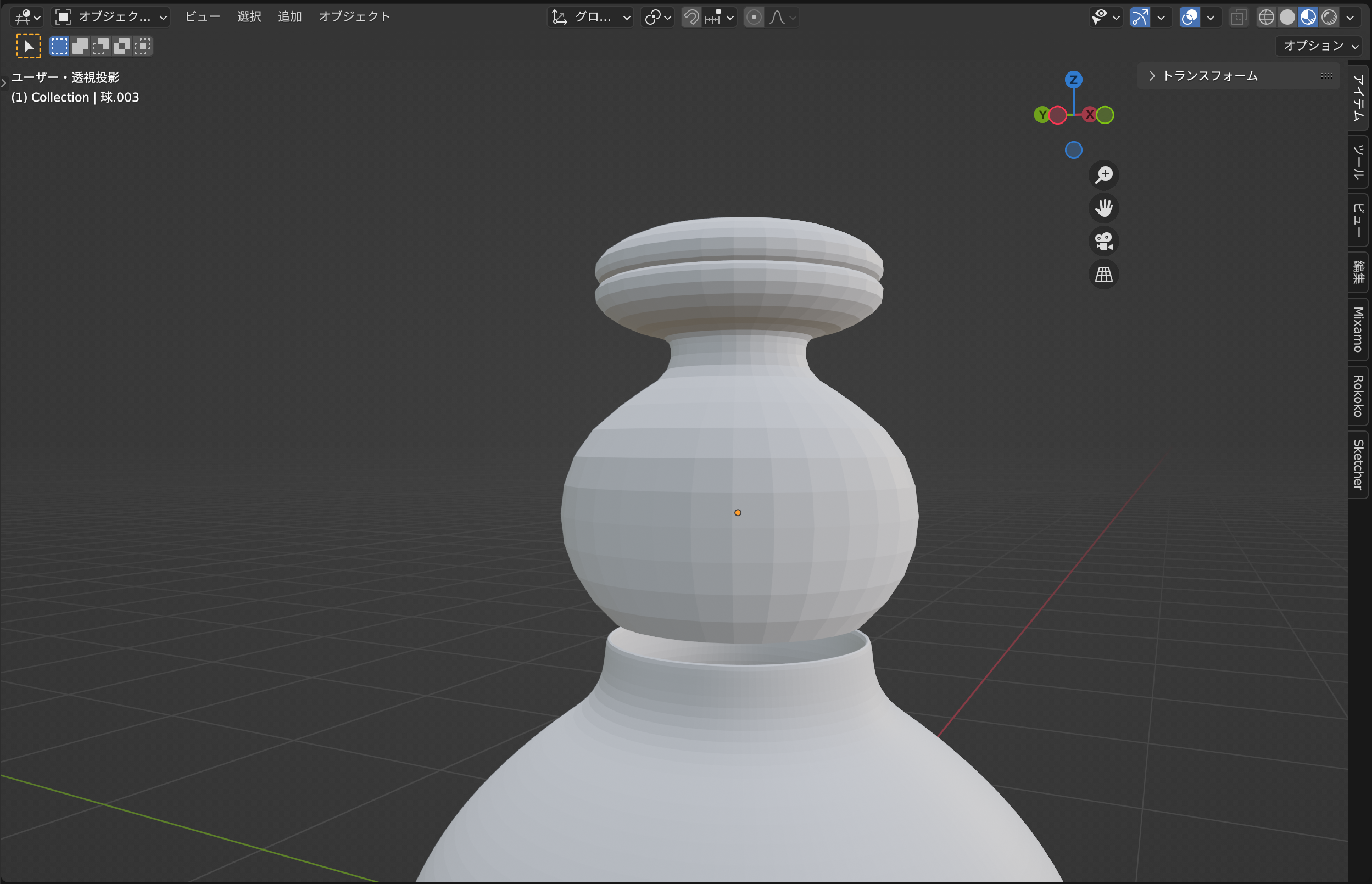Choose the intersect selection mode

[x=142, y=46]
